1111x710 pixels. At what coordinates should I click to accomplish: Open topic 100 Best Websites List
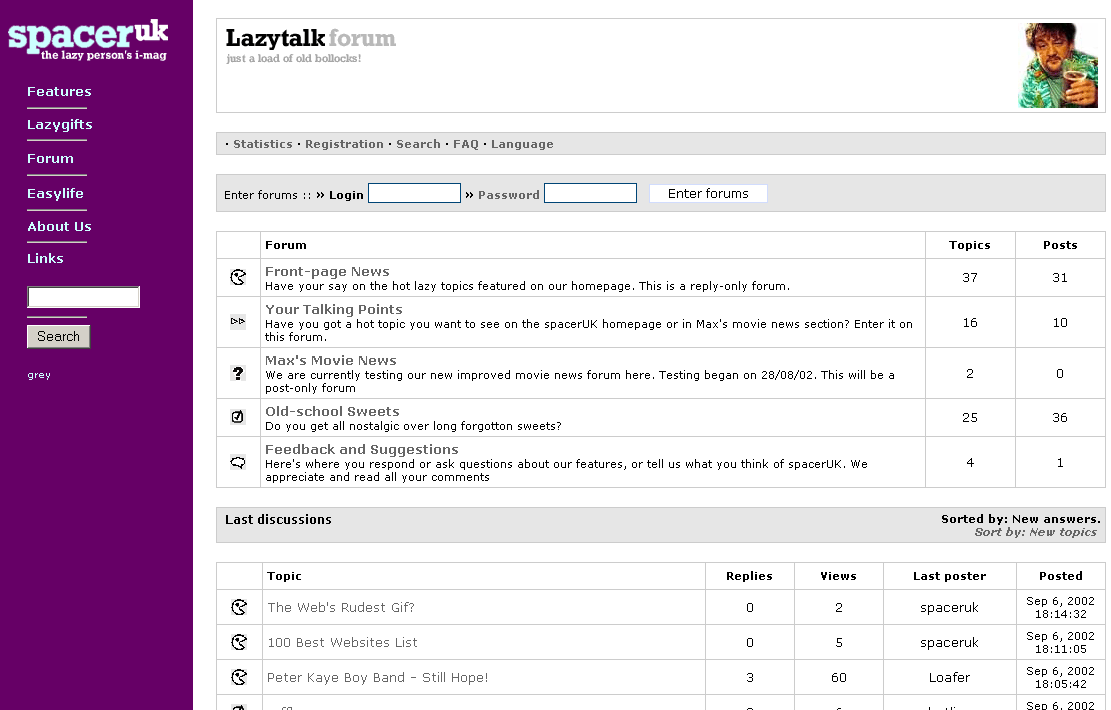tap(342, 643)
